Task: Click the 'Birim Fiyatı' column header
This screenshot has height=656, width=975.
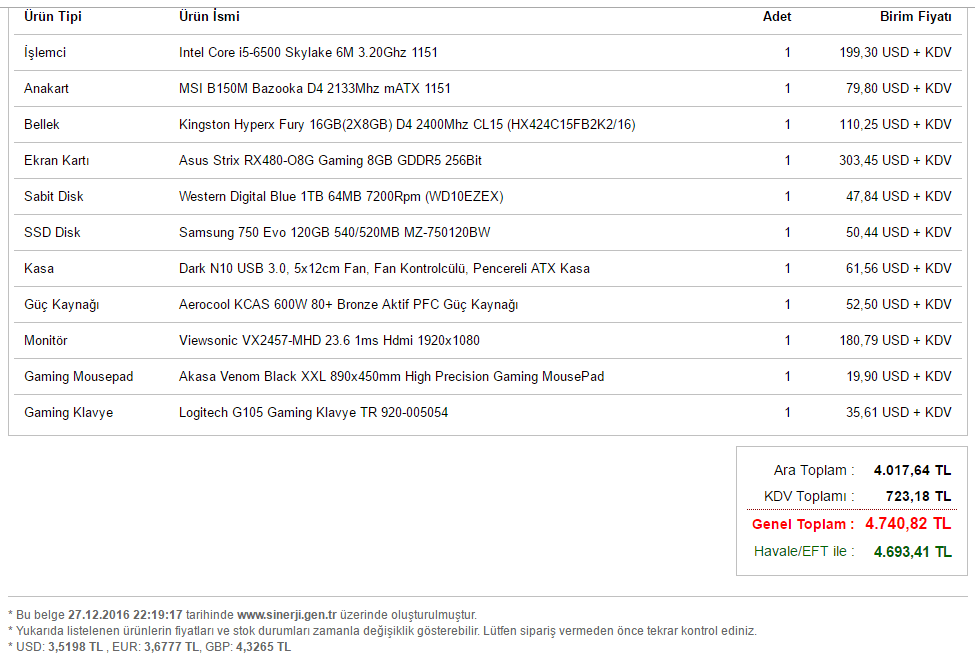Action: click(915, 17)
